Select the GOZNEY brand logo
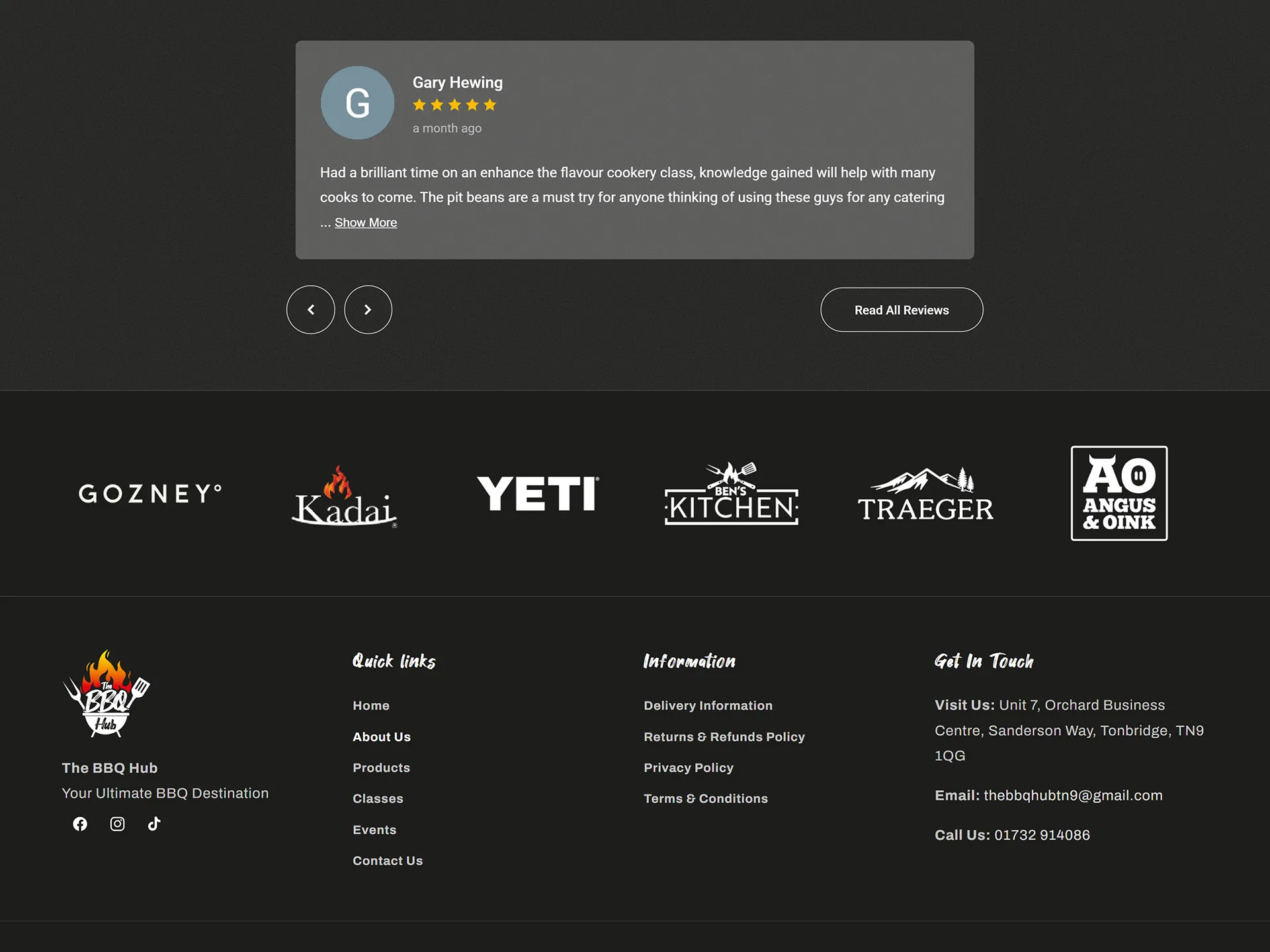1270x952 pixels. 150,493
